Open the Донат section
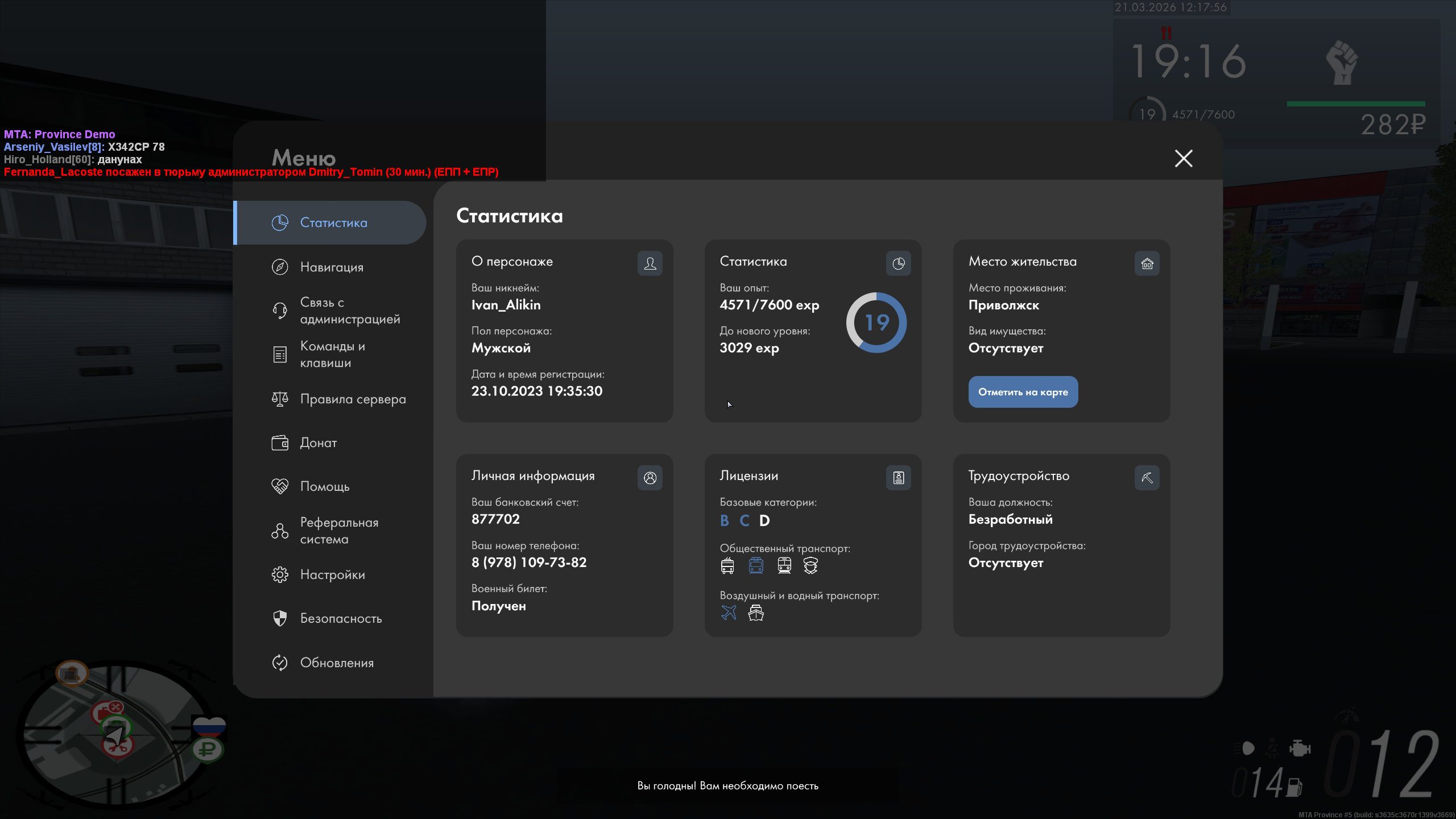 [x=318, y=442]
